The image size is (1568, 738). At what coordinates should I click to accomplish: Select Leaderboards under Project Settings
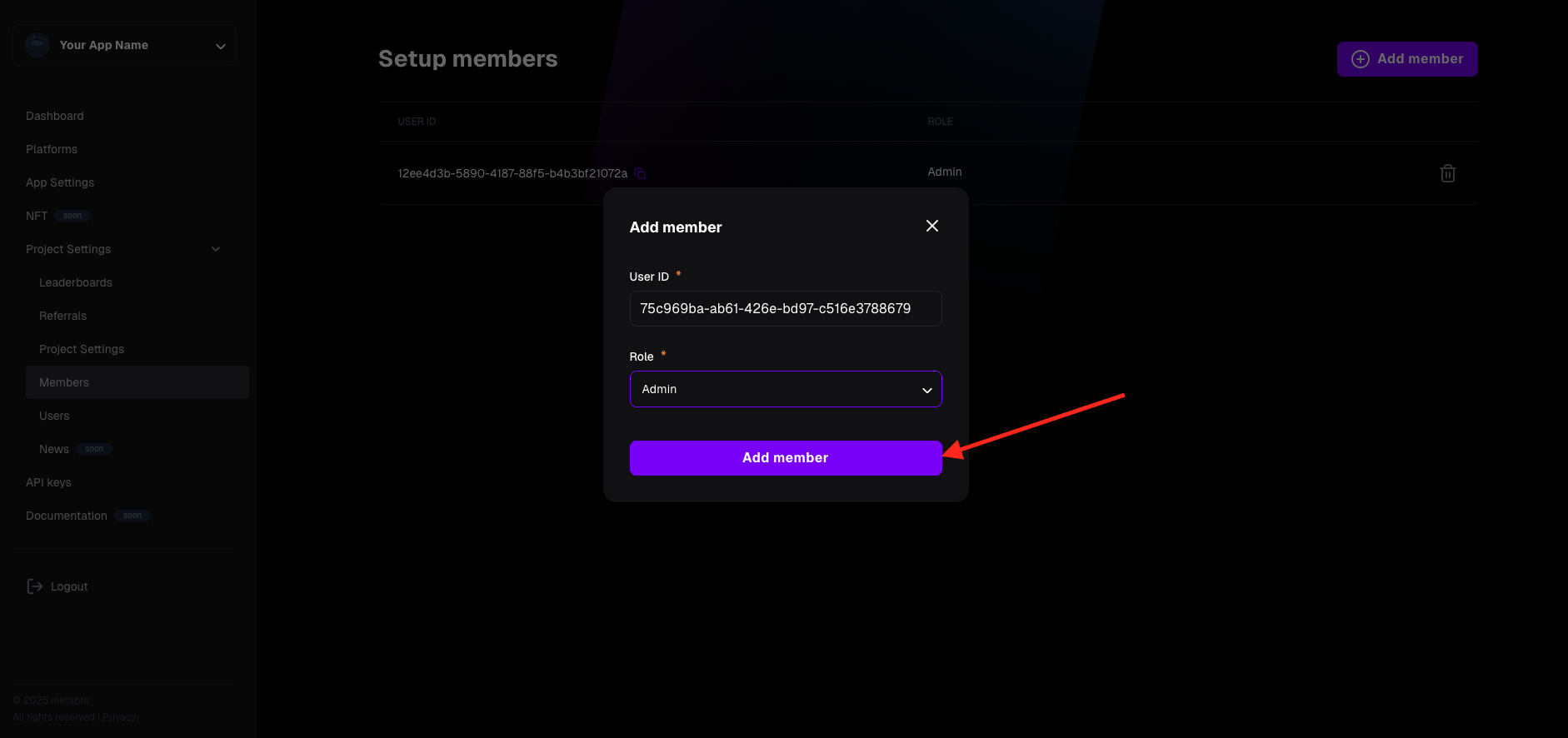76,282
